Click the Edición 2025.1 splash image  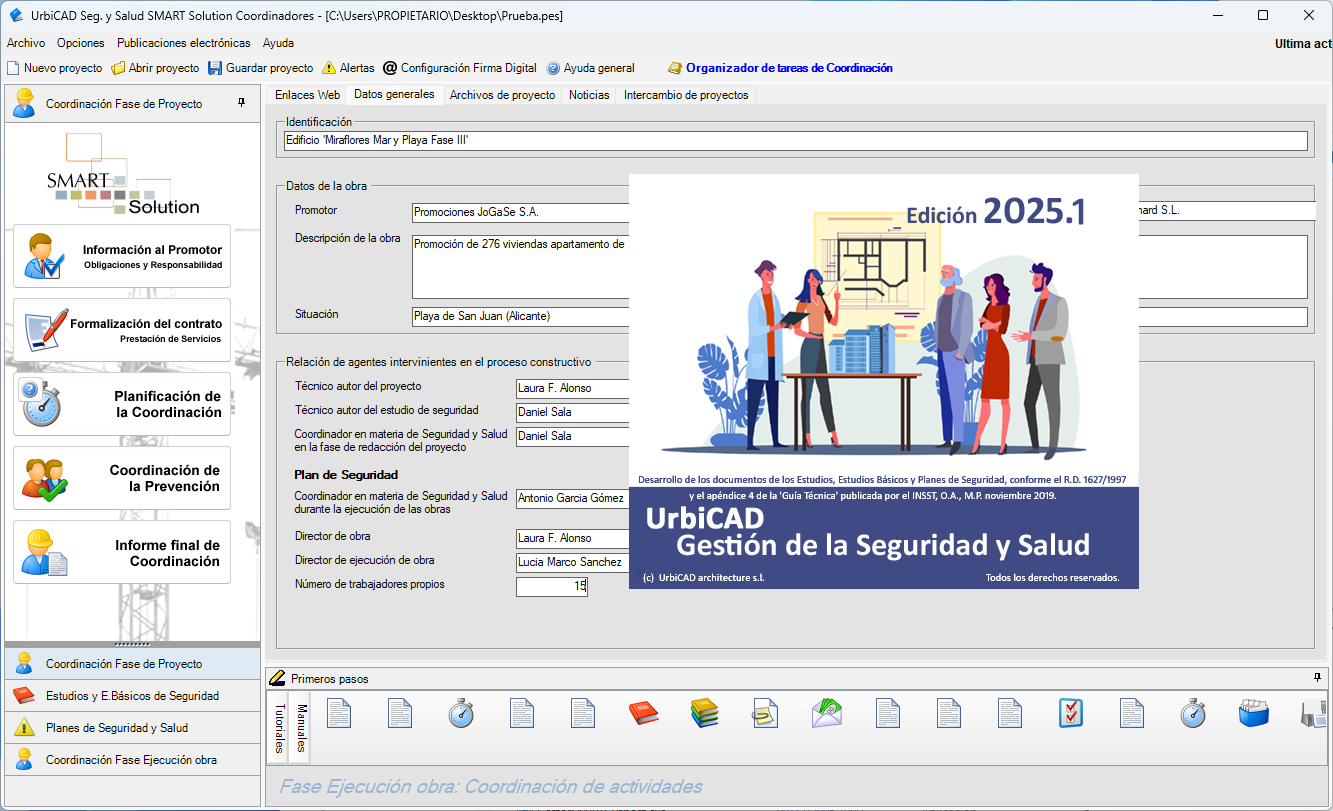point(883,381)
